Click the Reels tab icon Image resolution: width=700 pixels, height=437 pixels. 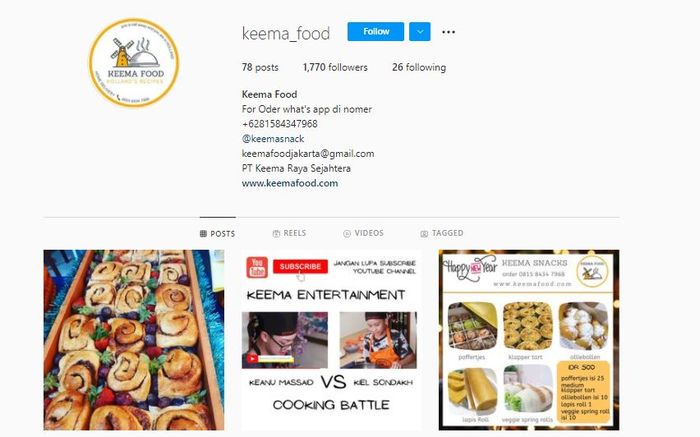pos(276,233)
